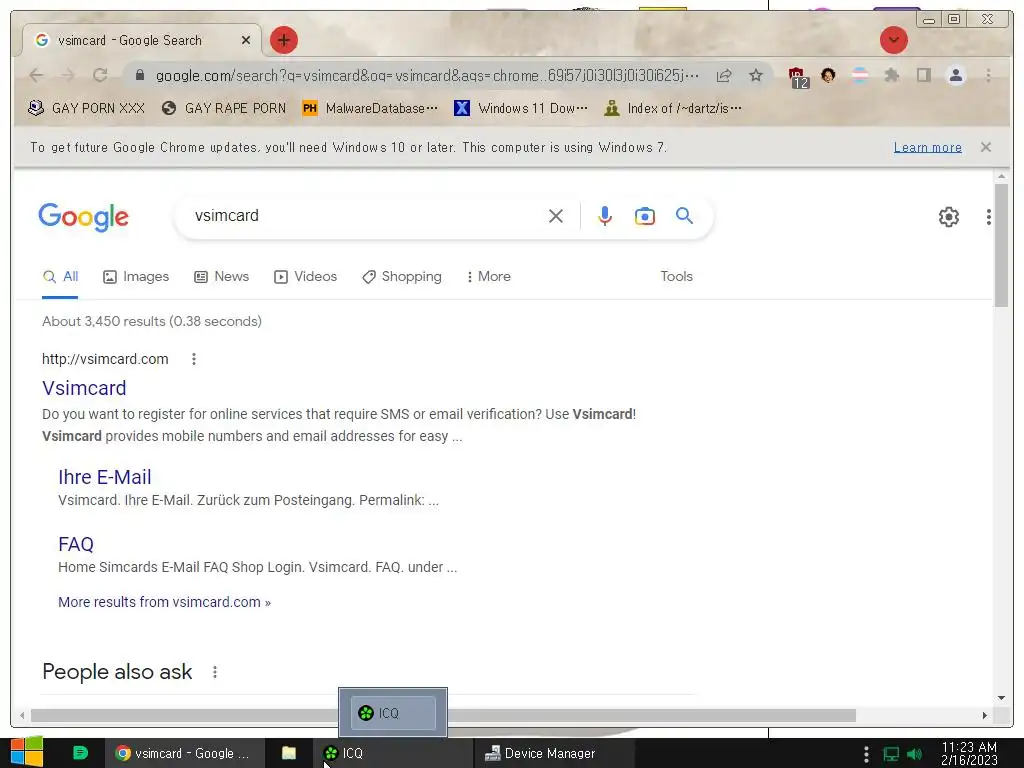Image resolution: width=1024 pixels, height=768 pixels.
Task: Open the Extensions puzzle-piece menu
Action: (x=891, y=75)
